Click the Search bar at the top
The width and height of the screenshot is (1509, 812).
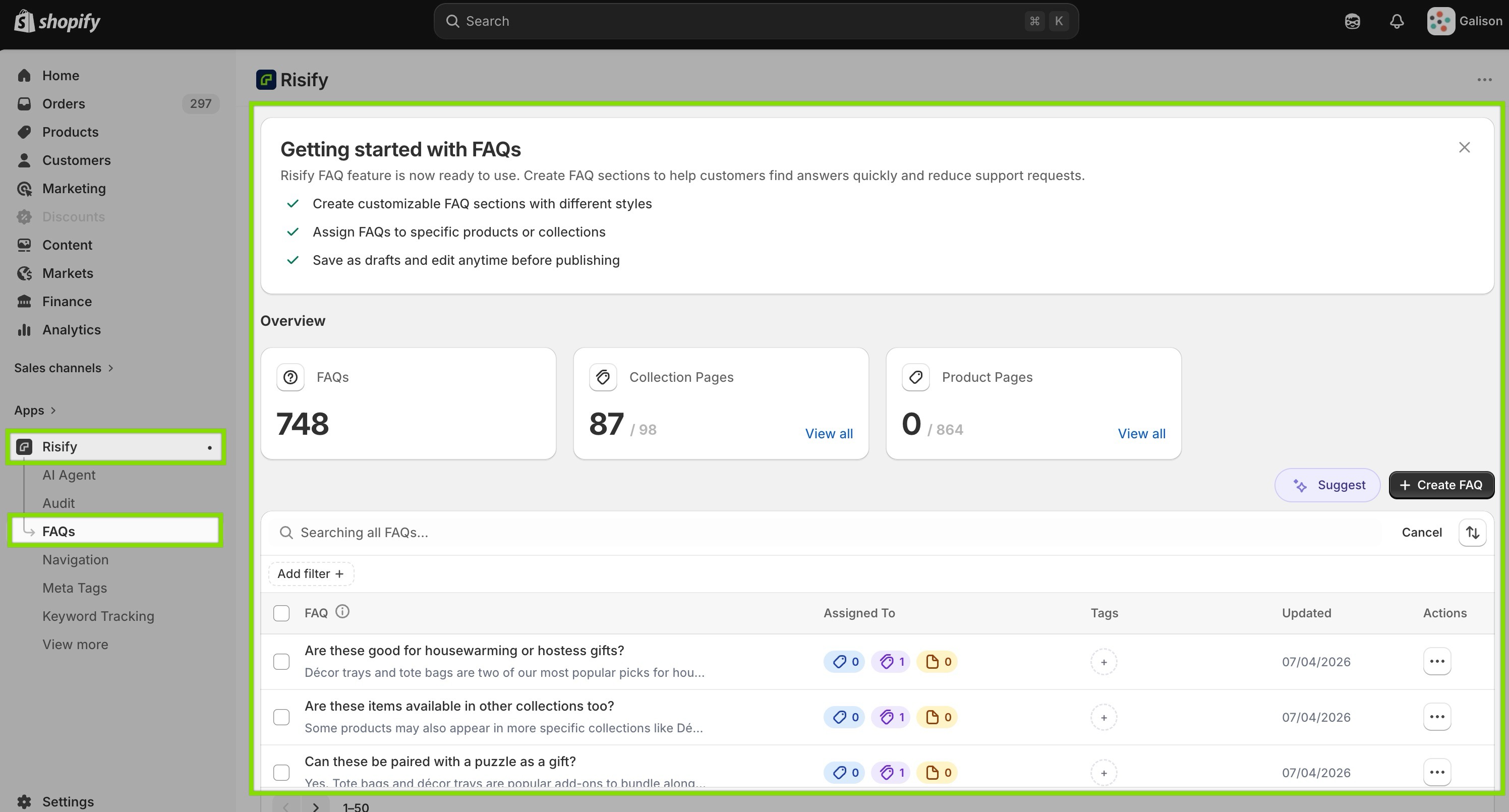(x=756, y=21)
